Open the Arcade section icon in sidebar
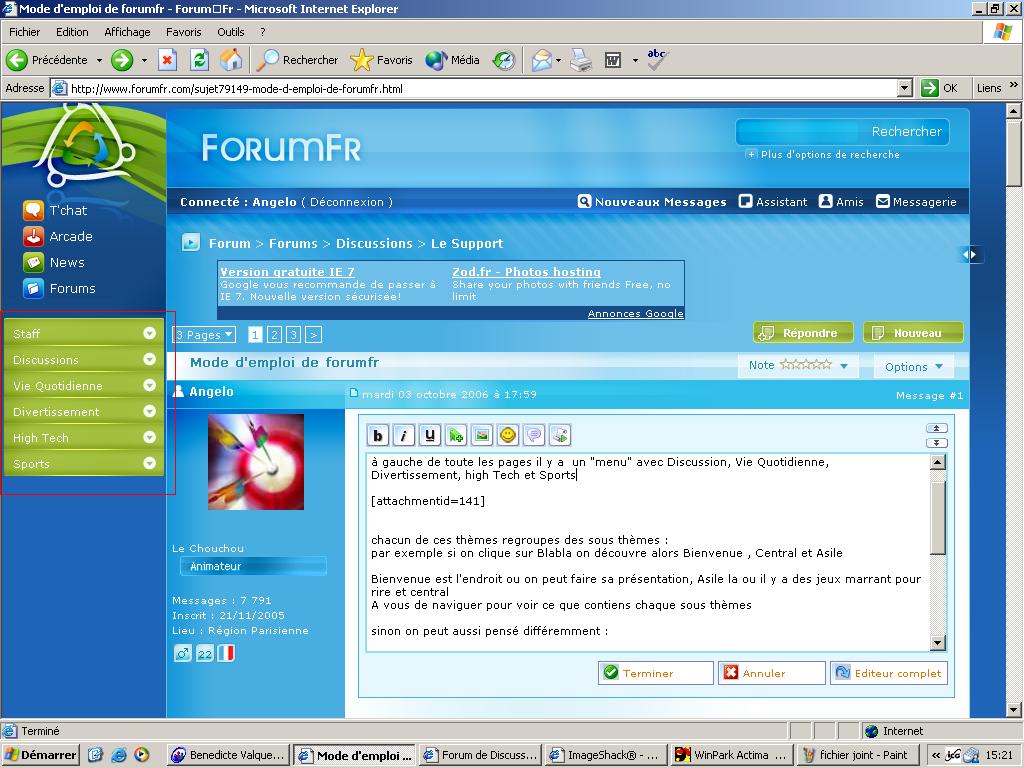This screenshot has height=768, width=1024. (x=34, y=237)
